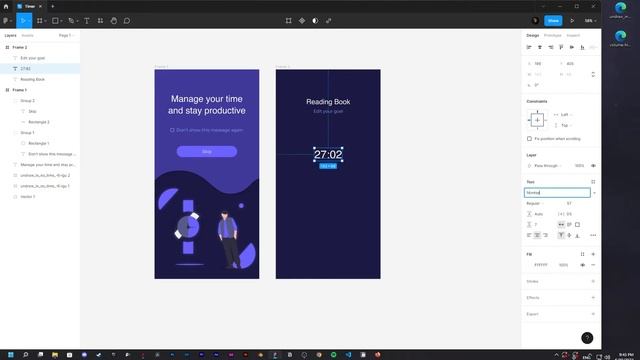
Task: Switch to Inspect tab
Action: coord(573,36)
